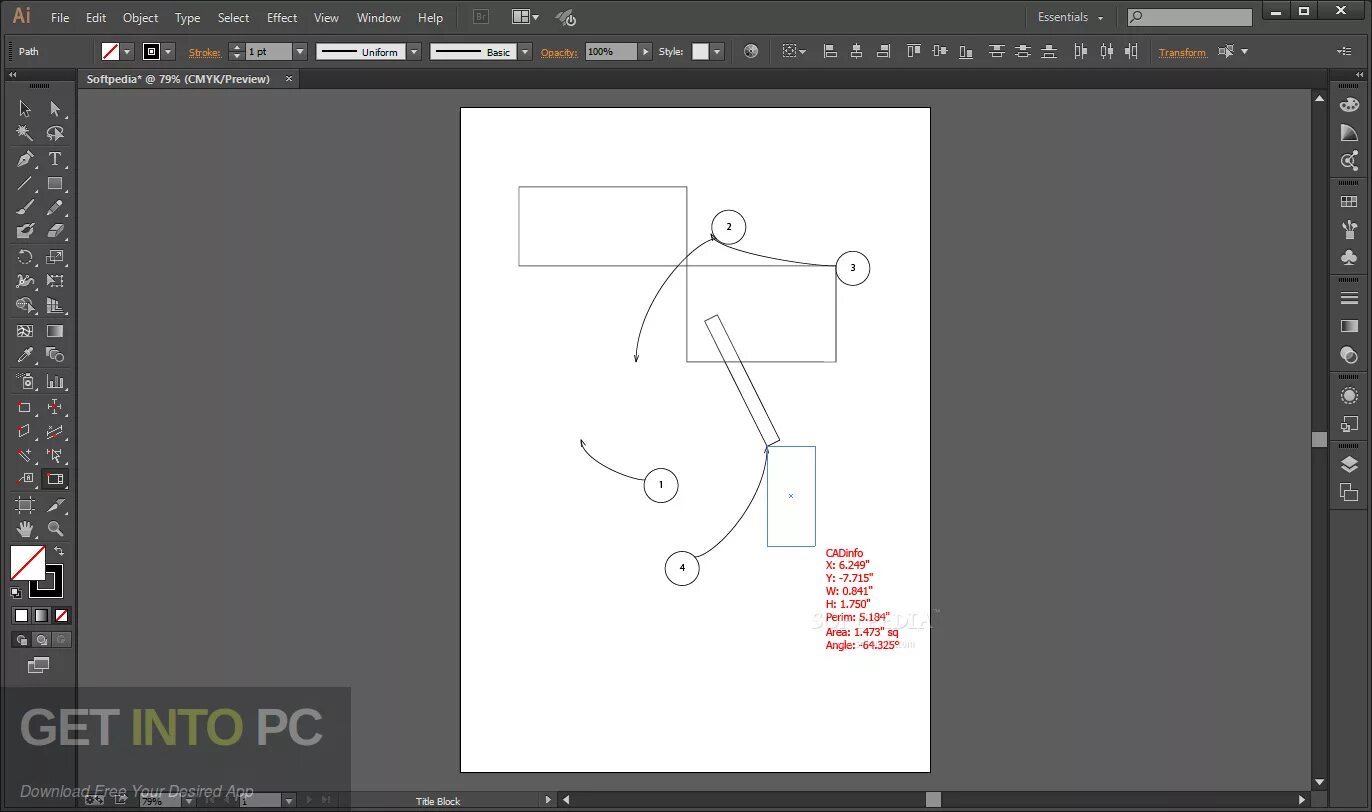This screenshot has height=812, width=1372.
Task: Activate the Lasso tool
Action: [x=55, y=133]
